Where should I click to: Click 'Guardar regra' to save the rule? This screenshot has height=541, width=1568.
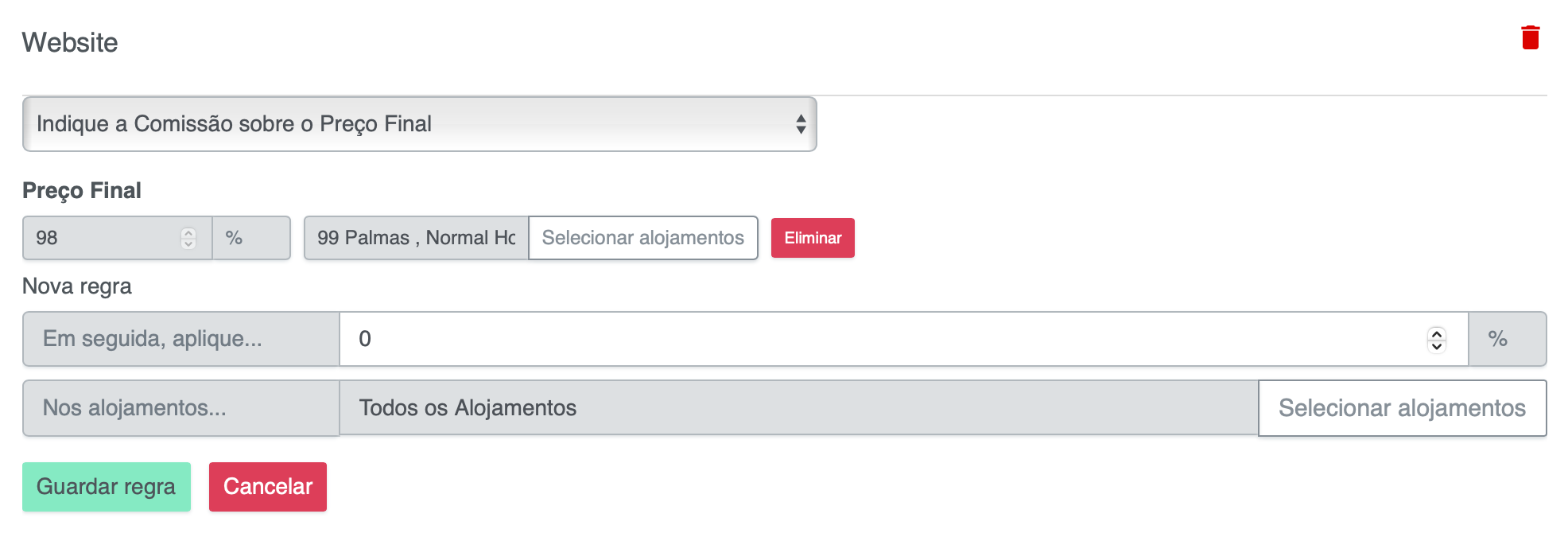pos(106,486)
